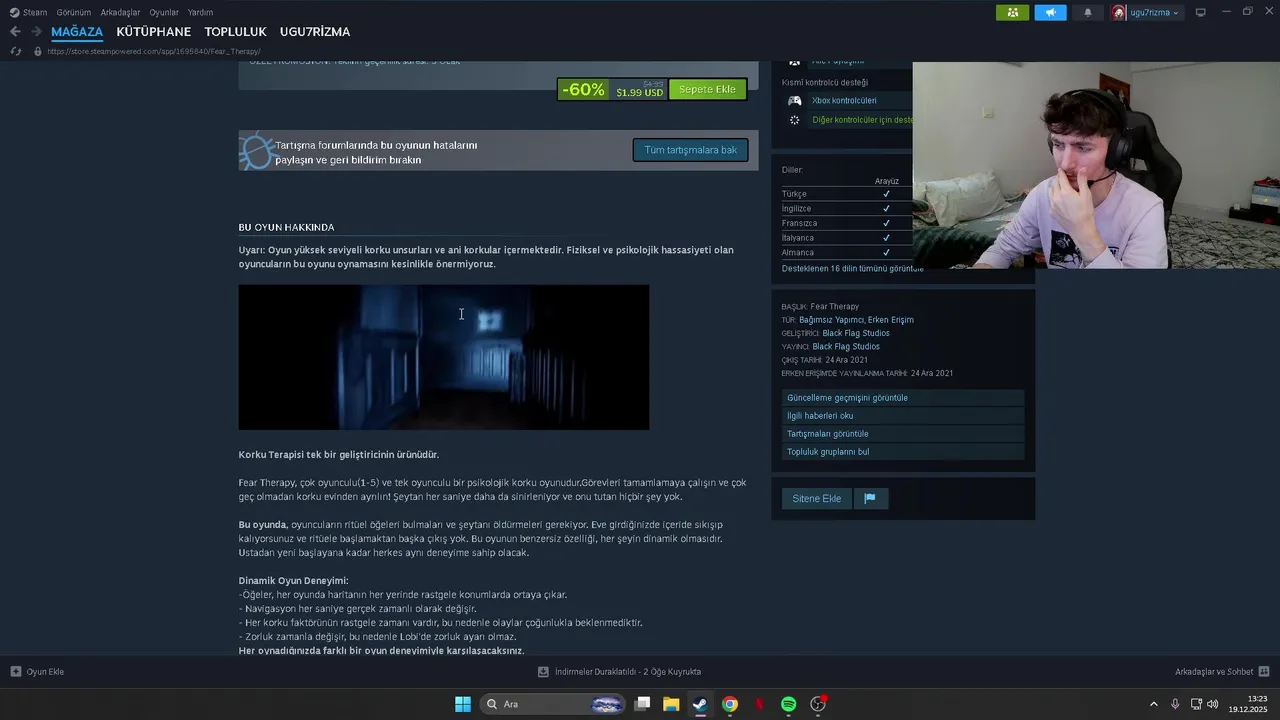This screenshot has width=1280, height=720.
Task: Click the padlock icon beside URL
Action: coord(38,51)
